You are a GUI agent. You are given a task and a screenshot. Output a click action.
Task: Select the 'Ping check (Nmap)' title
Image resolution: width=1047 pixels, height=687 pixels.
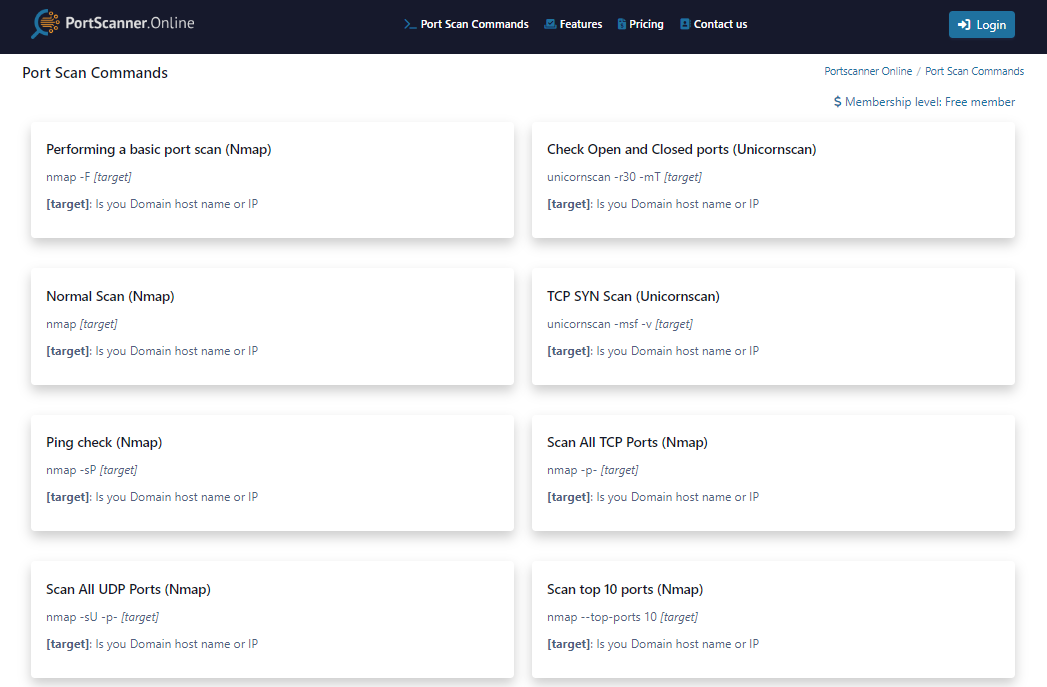coord(104,443)
